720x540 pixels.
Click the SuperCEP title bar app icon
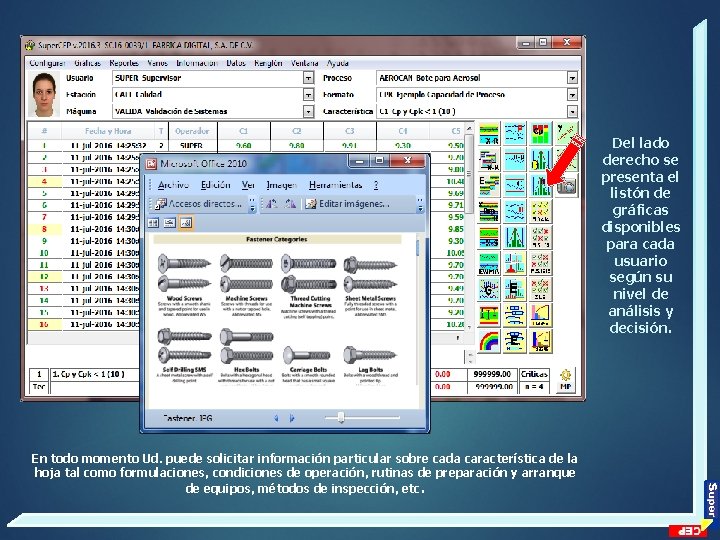click(x=30, y=45)
